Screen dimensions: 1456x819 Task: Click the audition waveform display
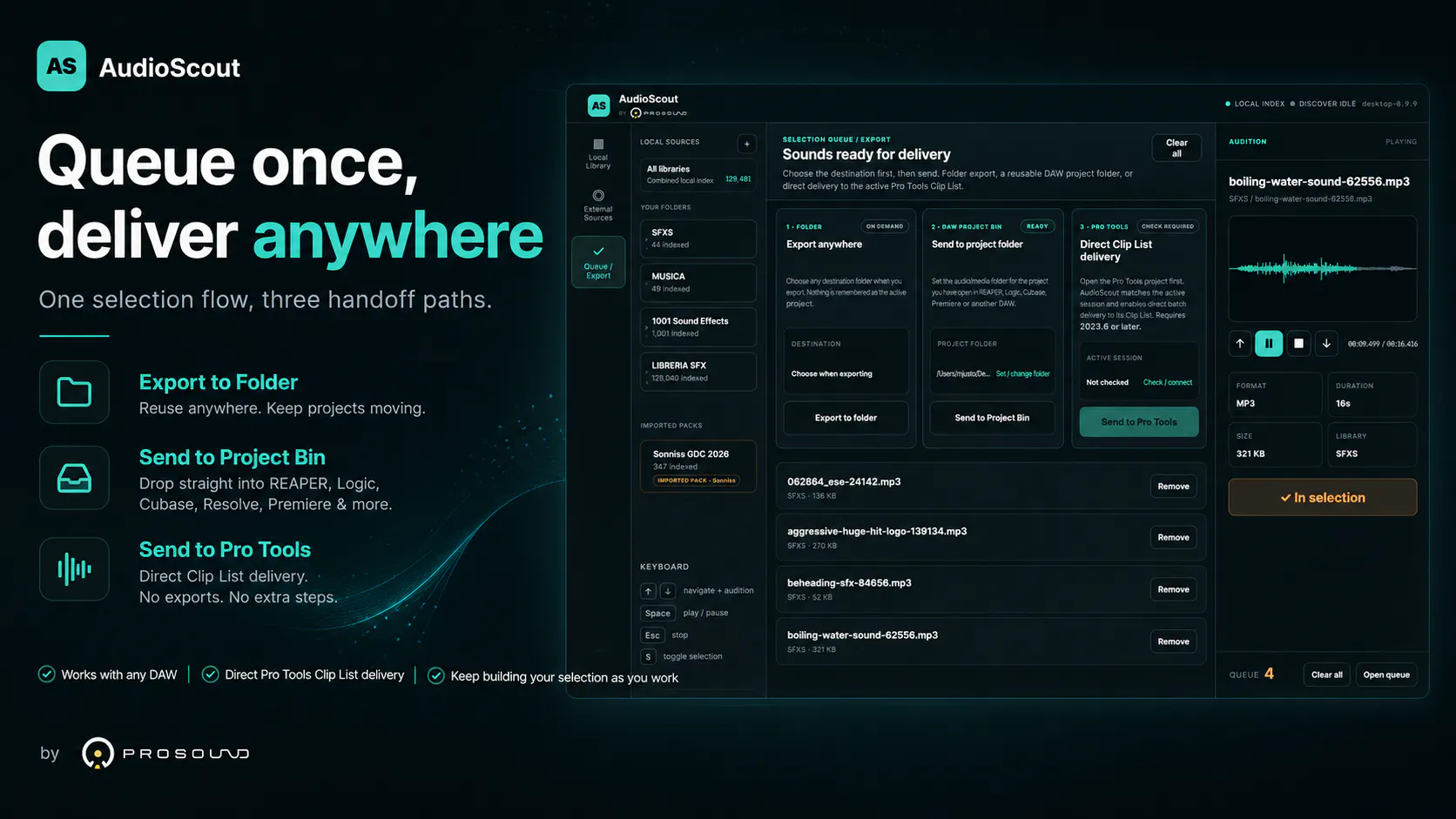(1323, 269)
